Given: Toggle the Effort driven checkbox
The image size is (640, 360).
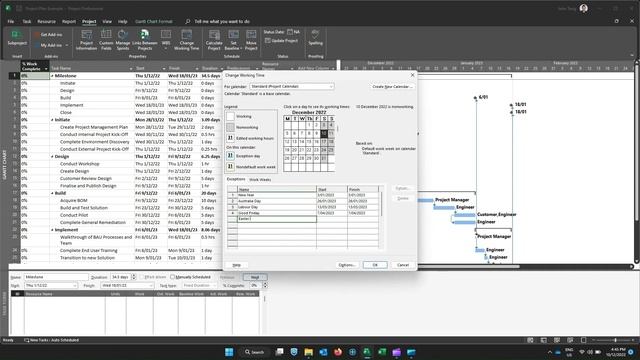Looking at the screenshot, I should click(x=142, y=277).
